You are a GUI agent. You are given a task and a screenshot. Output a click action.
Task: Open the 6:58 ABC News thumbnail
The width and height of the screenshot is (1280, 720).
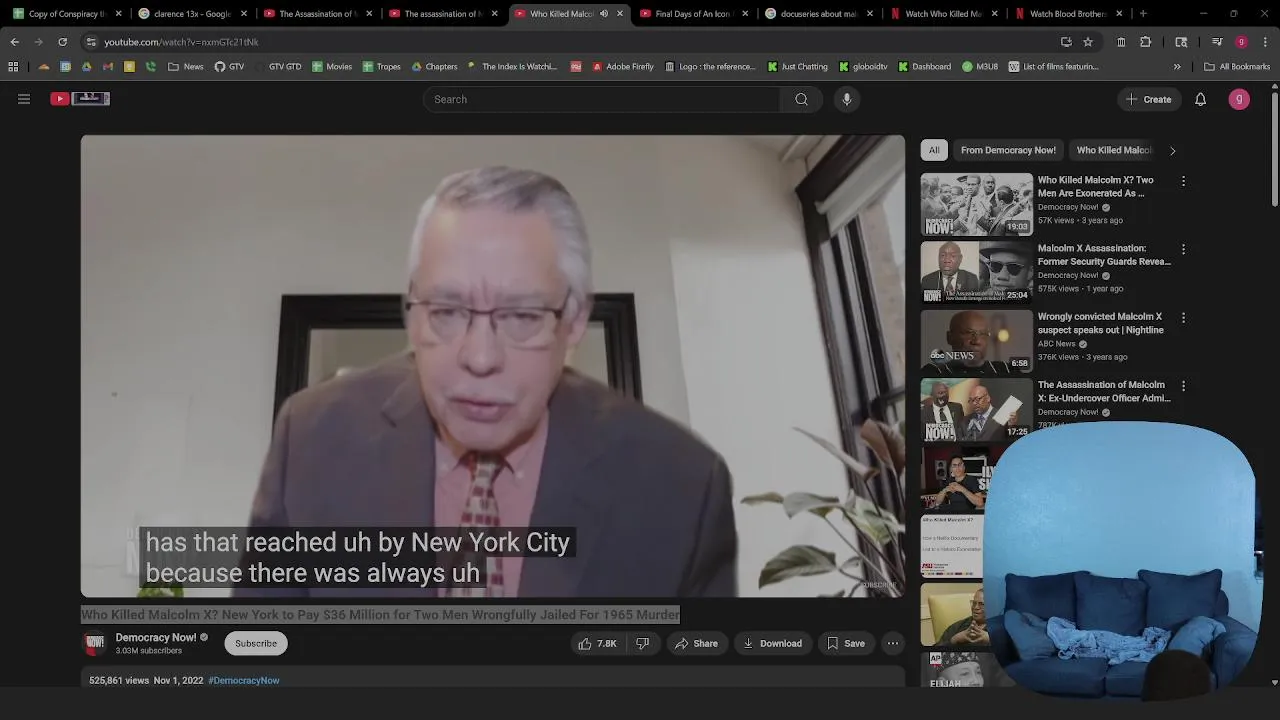[x=976, y=340]
